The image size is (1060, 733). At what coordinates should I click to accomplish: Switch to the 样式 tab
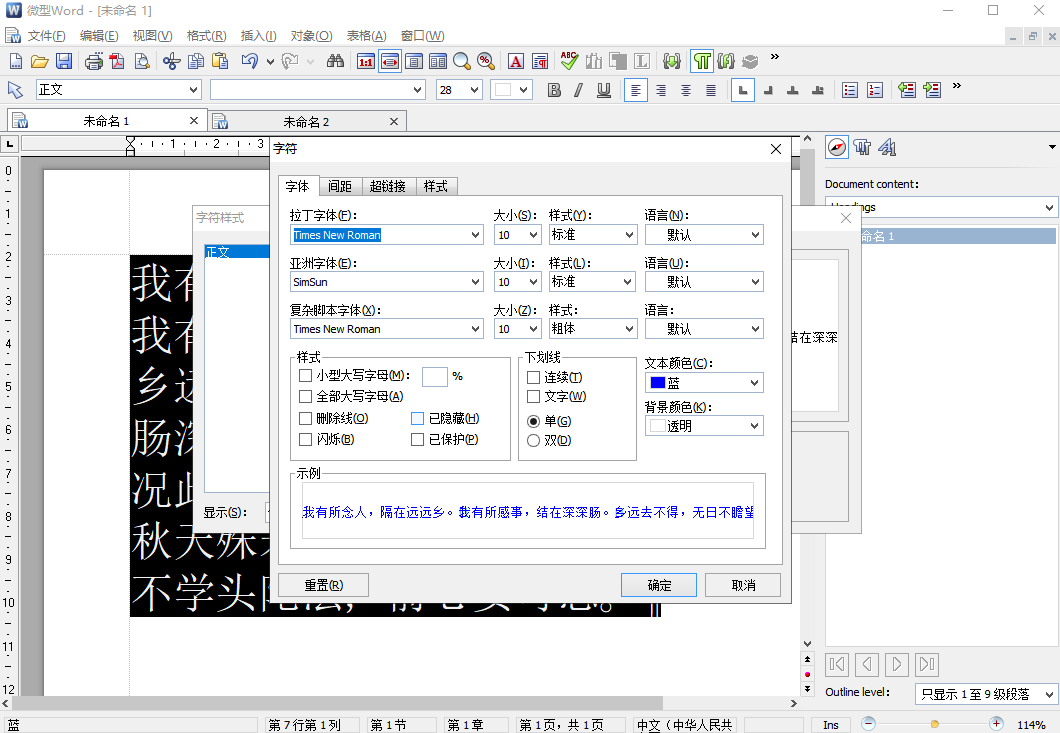tap(436, 187)
